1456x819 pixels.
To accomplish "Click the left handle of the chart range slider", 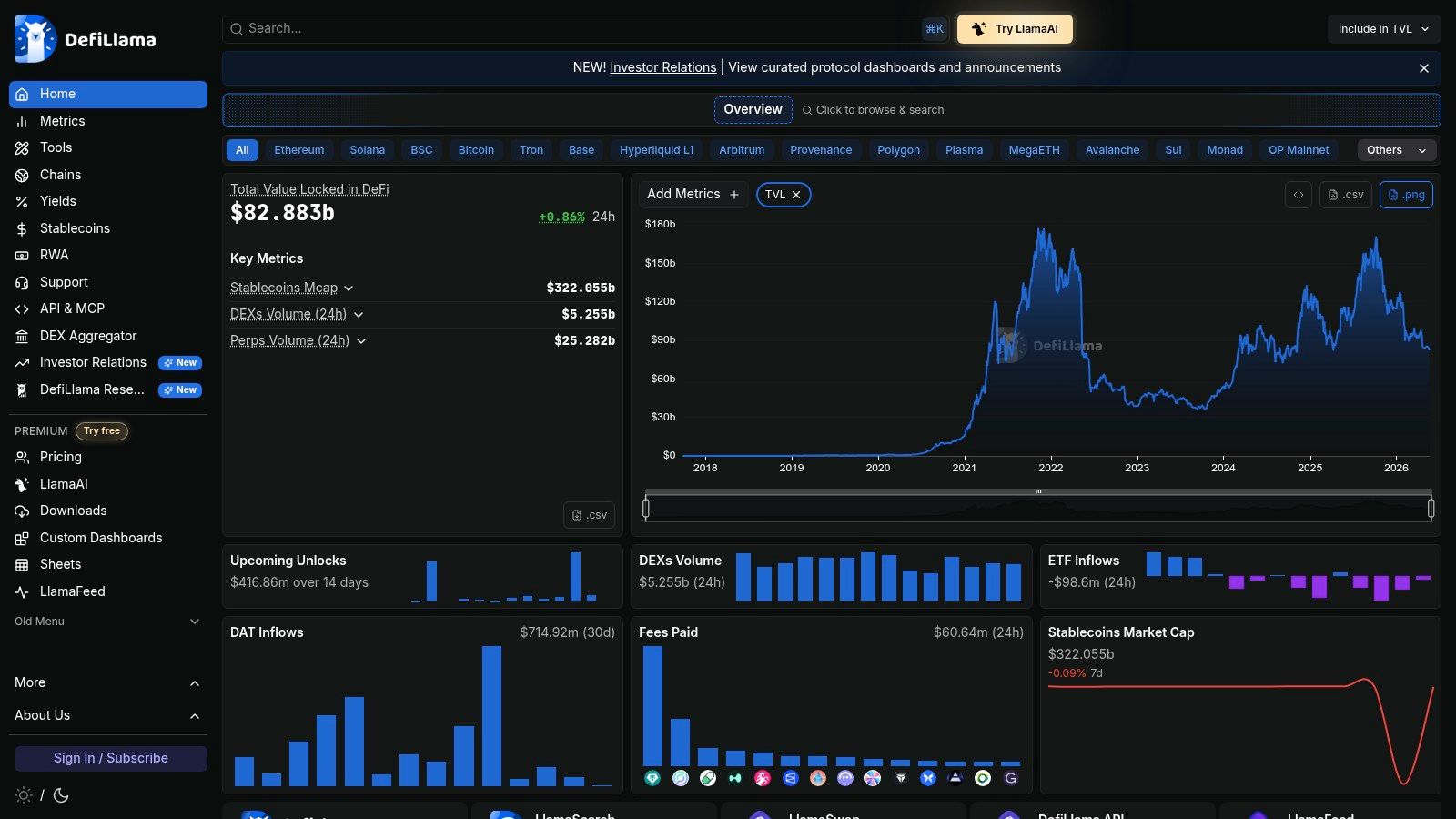I will [646, 508].
